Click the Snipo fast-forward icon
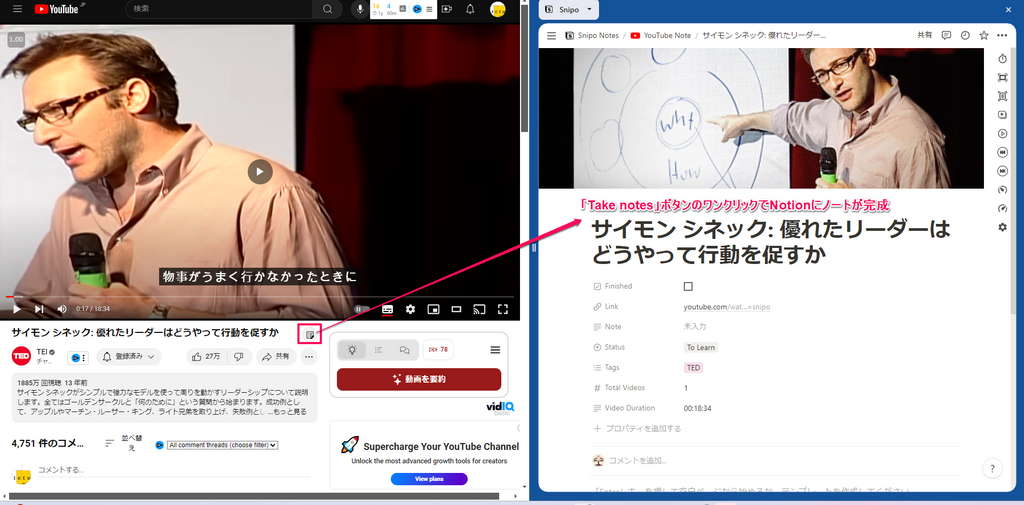 [x=1002, y=171]
